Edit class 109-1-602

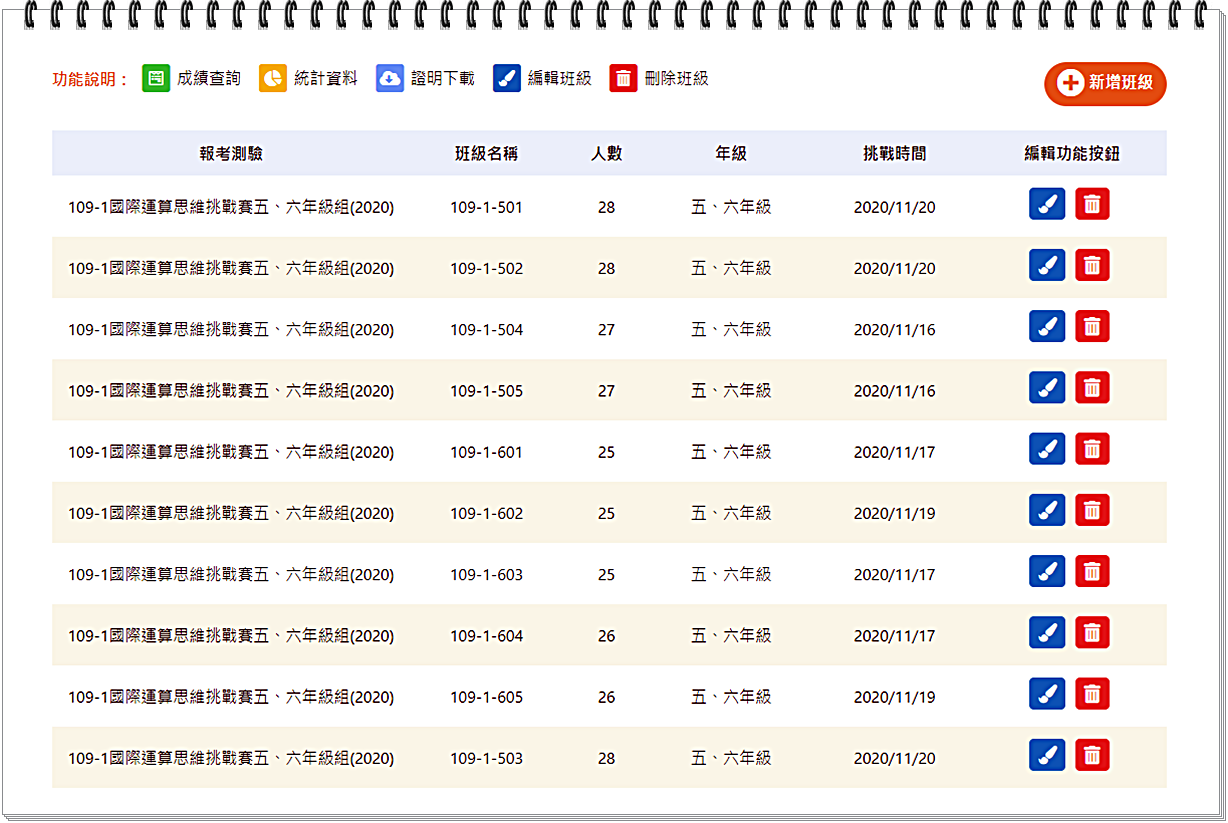point(1047,510)
